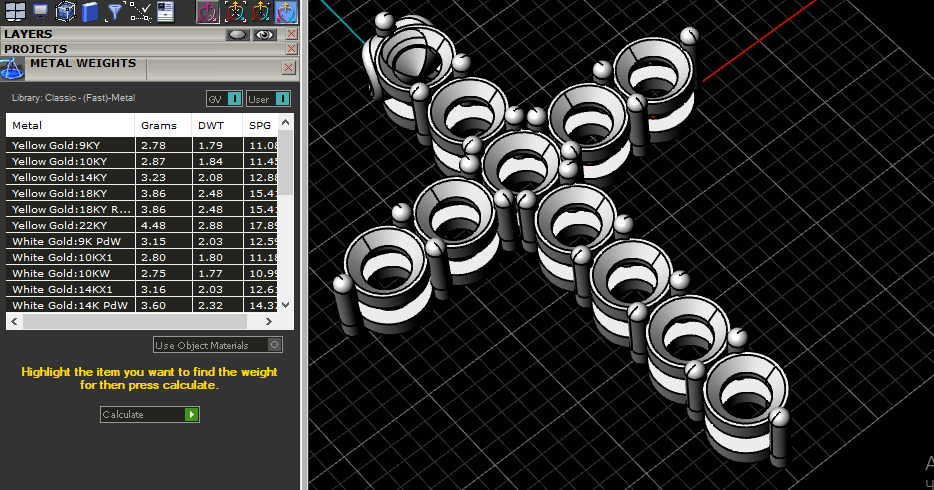This screenshot has height=490, width=934.
Task: Sort by the SPG column header
Action: click(260, 126)
